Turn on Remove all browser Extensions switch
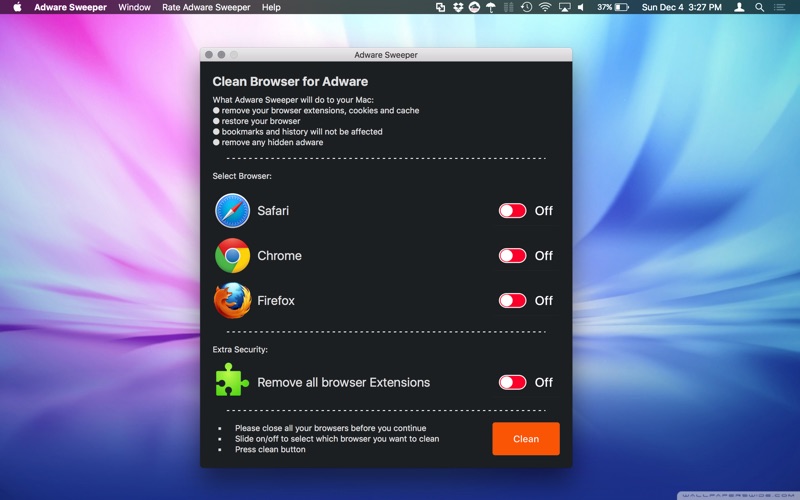Image resolution: width=800 pixels, height=500 pixels. pos(512,382)
